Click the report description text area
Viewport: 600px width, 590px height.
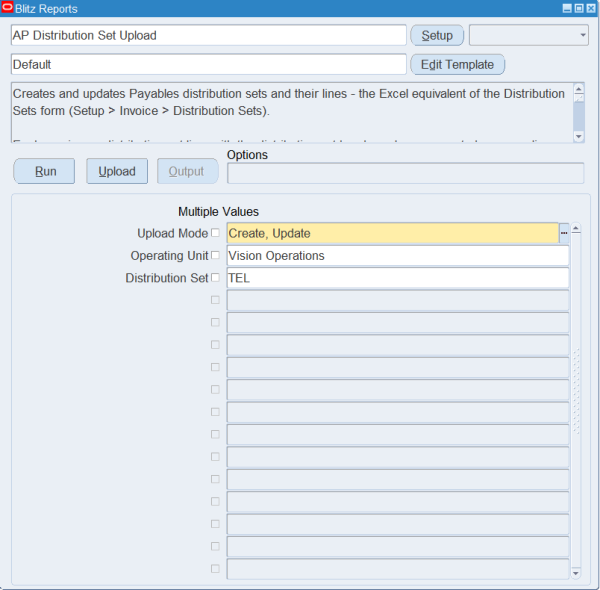click(x=293, y=112)
